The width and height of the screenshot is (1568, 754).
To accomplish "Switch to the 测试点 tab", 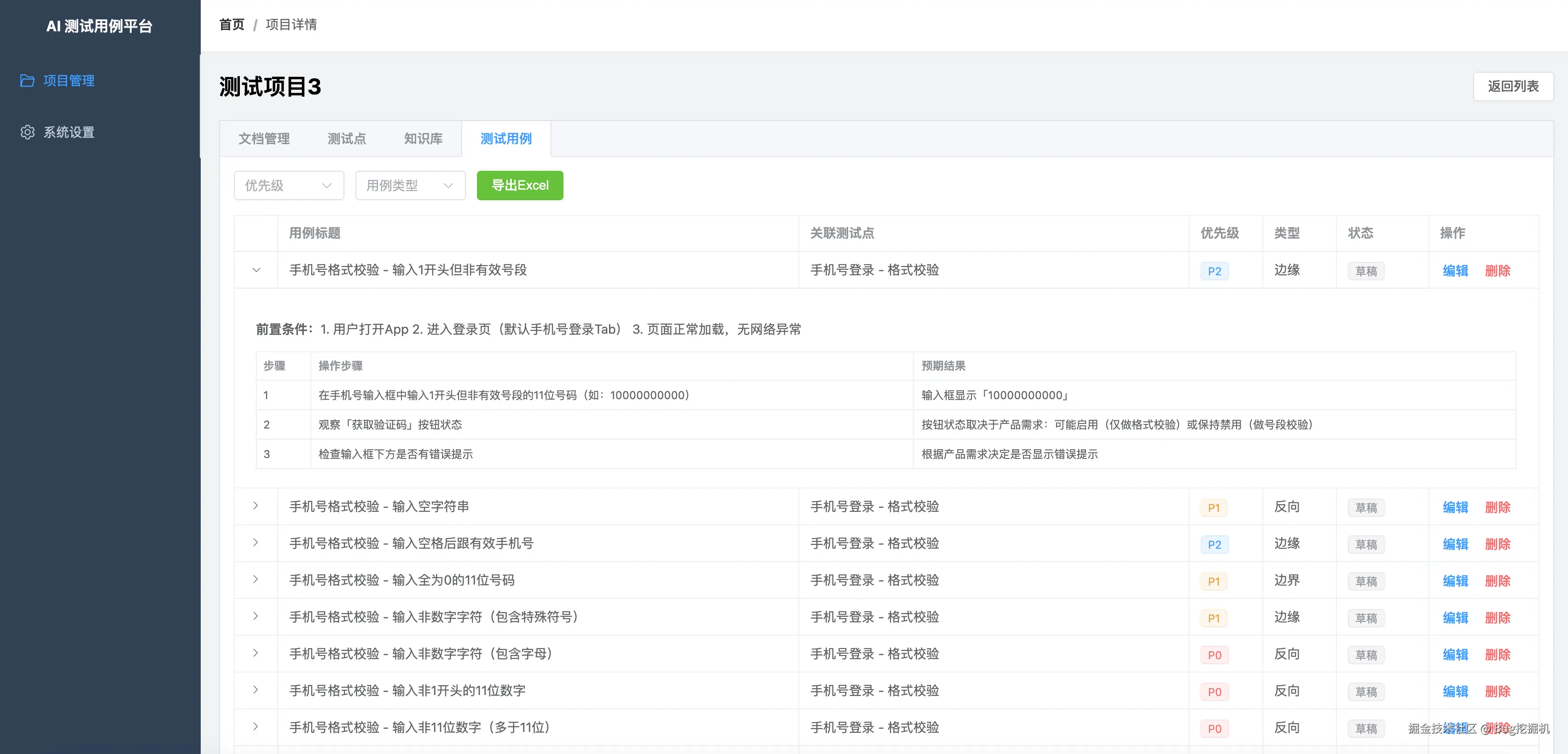I will (x=346, y=138).
